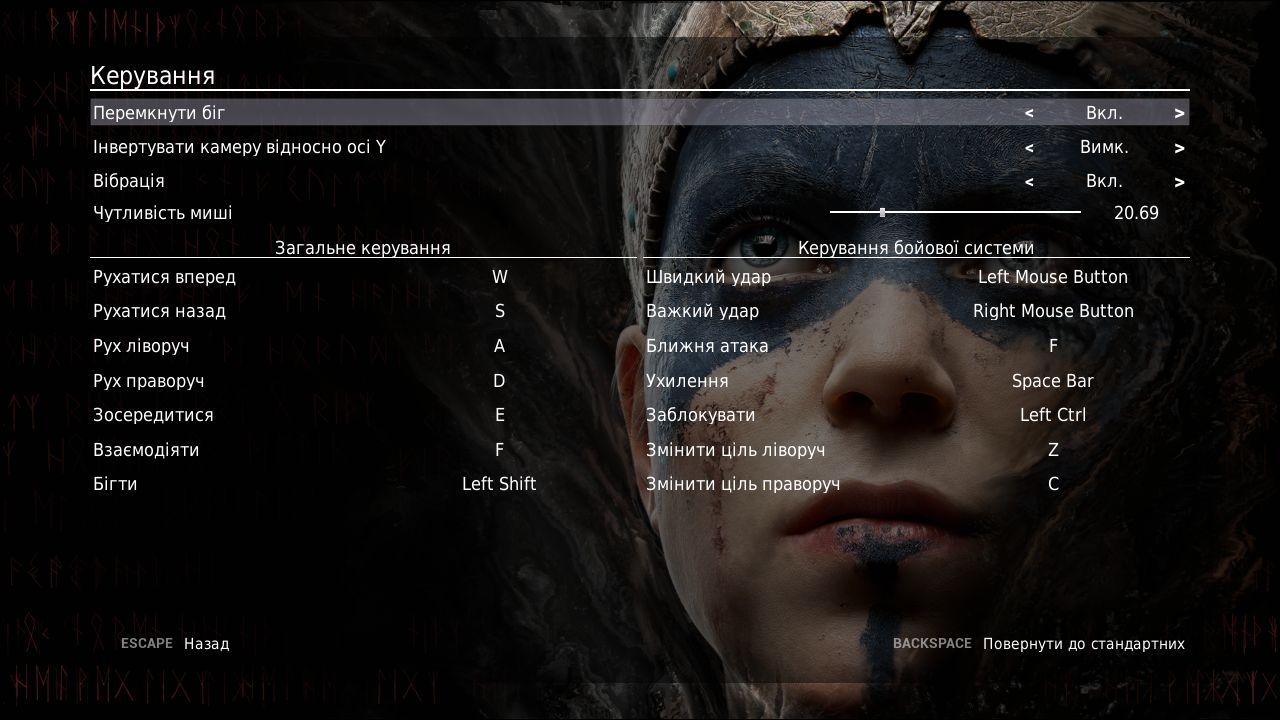Click right arrow for Перемкнути біг

pyautogui.click(x=1179, y=113)
